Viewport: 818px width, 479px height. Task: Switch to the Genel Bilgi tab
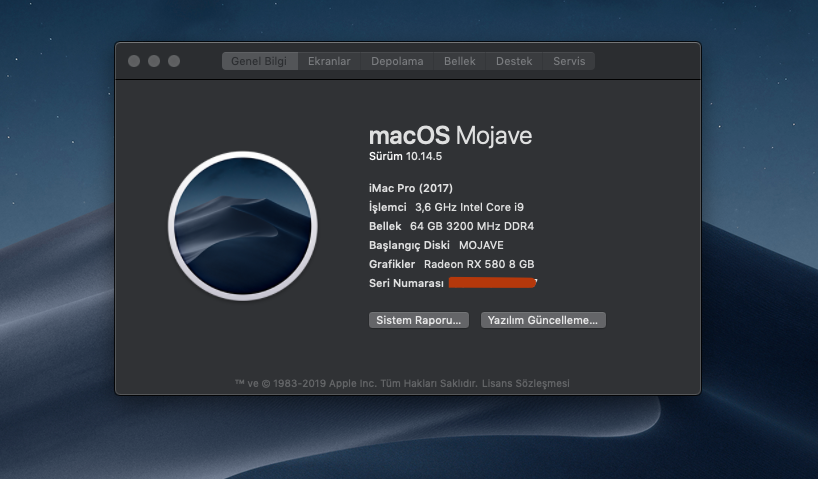point(259,61)
